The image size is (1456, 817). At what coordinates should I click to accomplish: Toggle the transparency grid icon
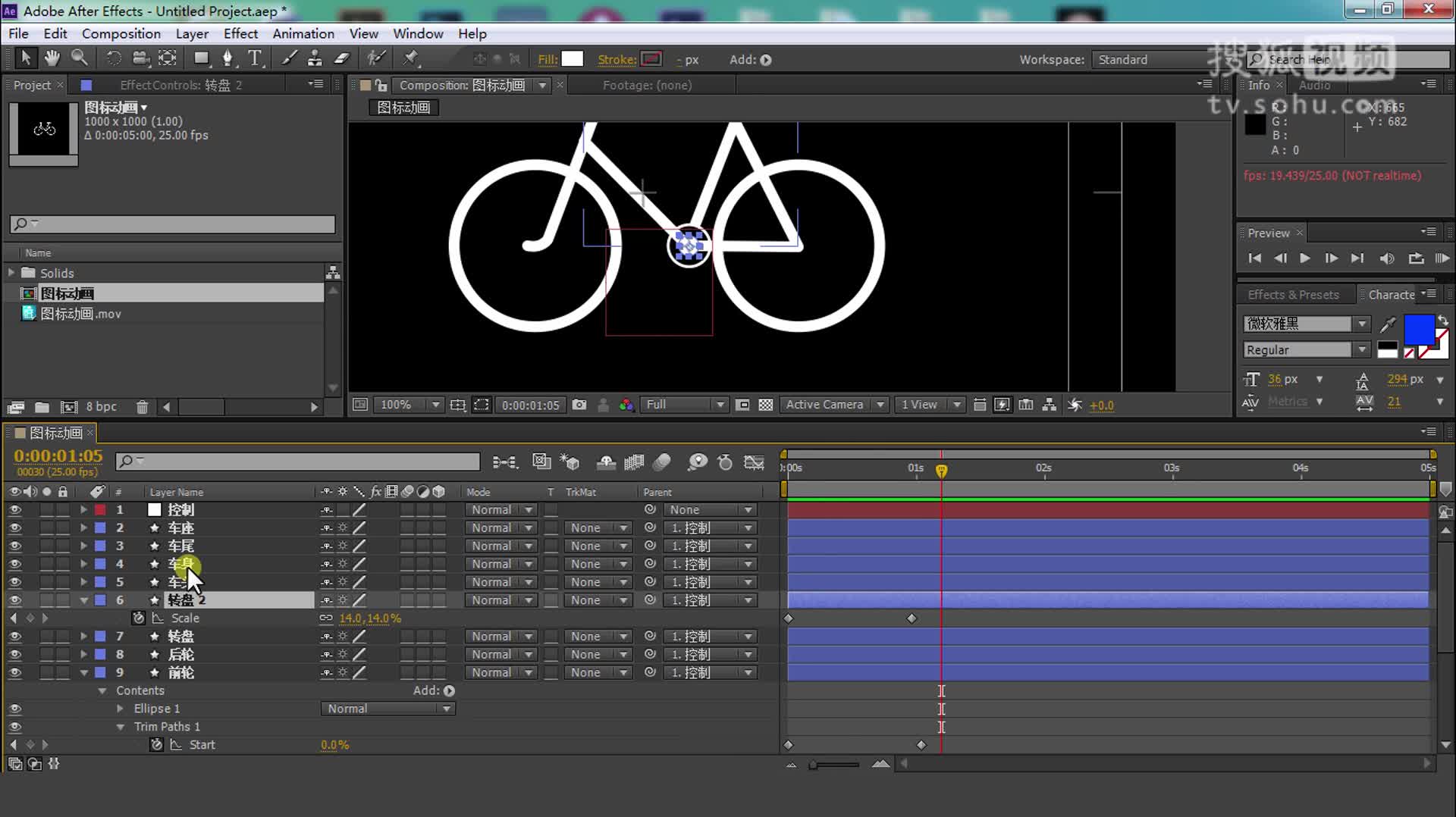pyautogui.click(x=766, y=405)
